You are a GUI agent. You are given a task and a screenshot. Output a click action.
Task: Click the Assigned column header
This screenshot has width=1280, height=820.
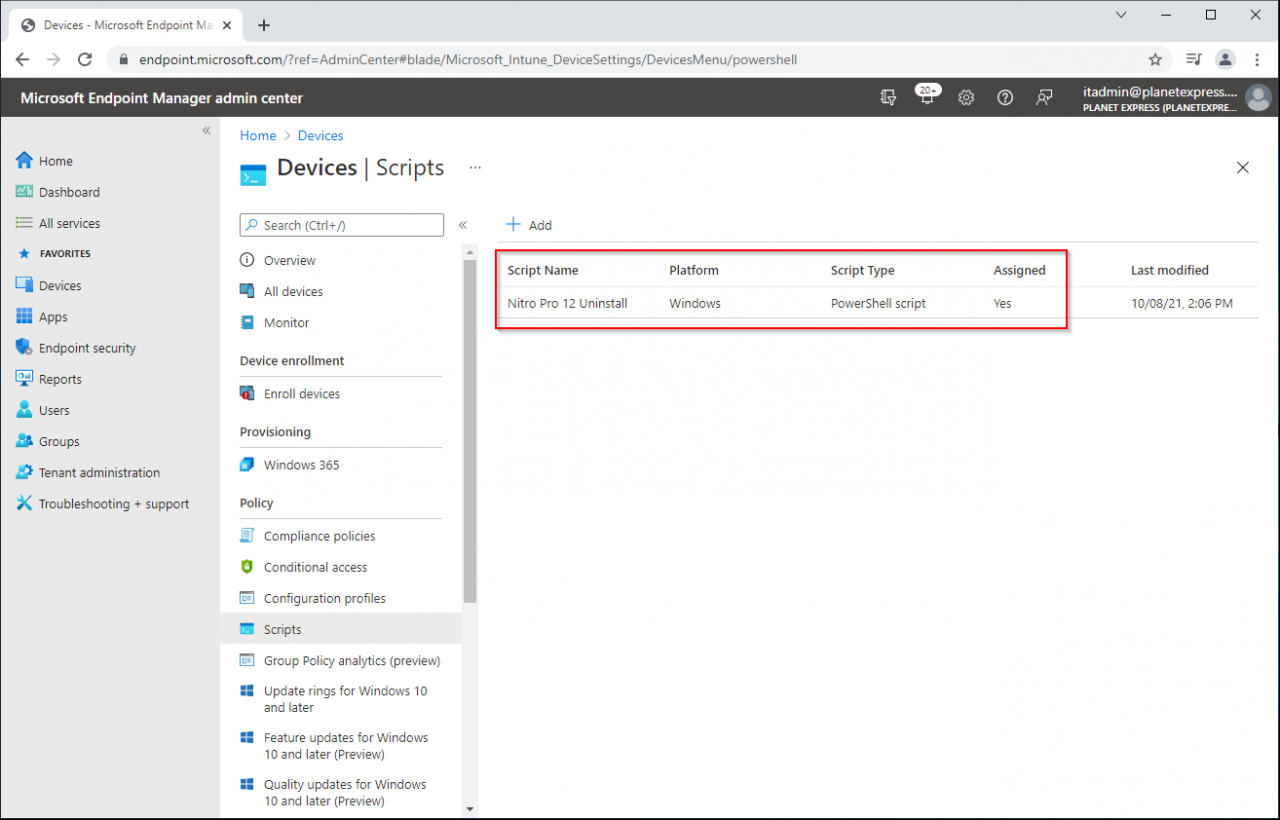[1019, 270]
